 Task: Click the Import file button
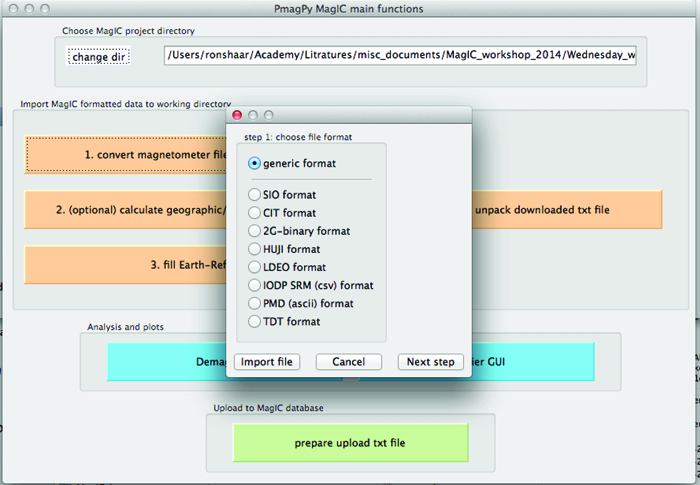pos(267,362)
